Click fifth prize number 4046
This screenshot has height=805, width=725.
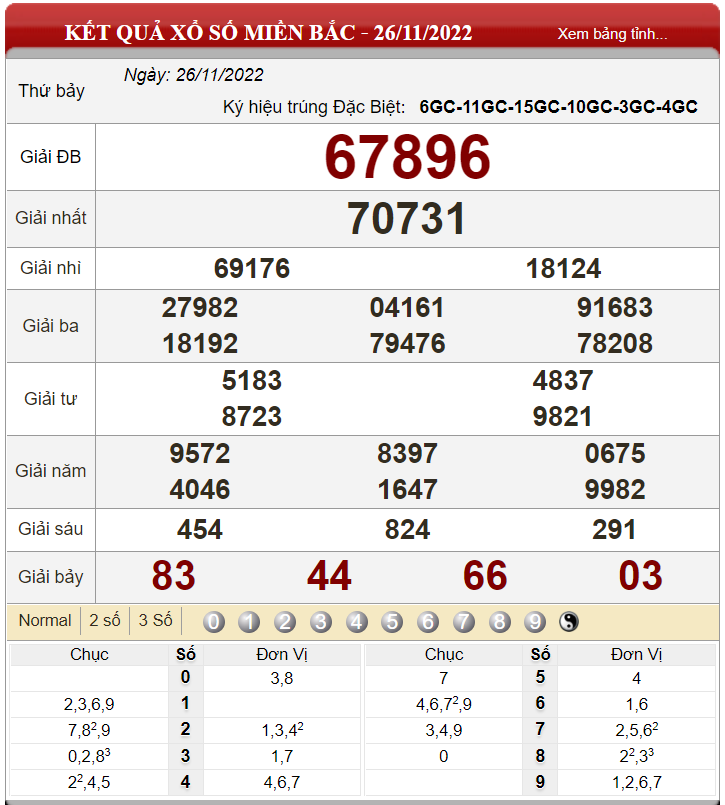(x=200, y=489)
